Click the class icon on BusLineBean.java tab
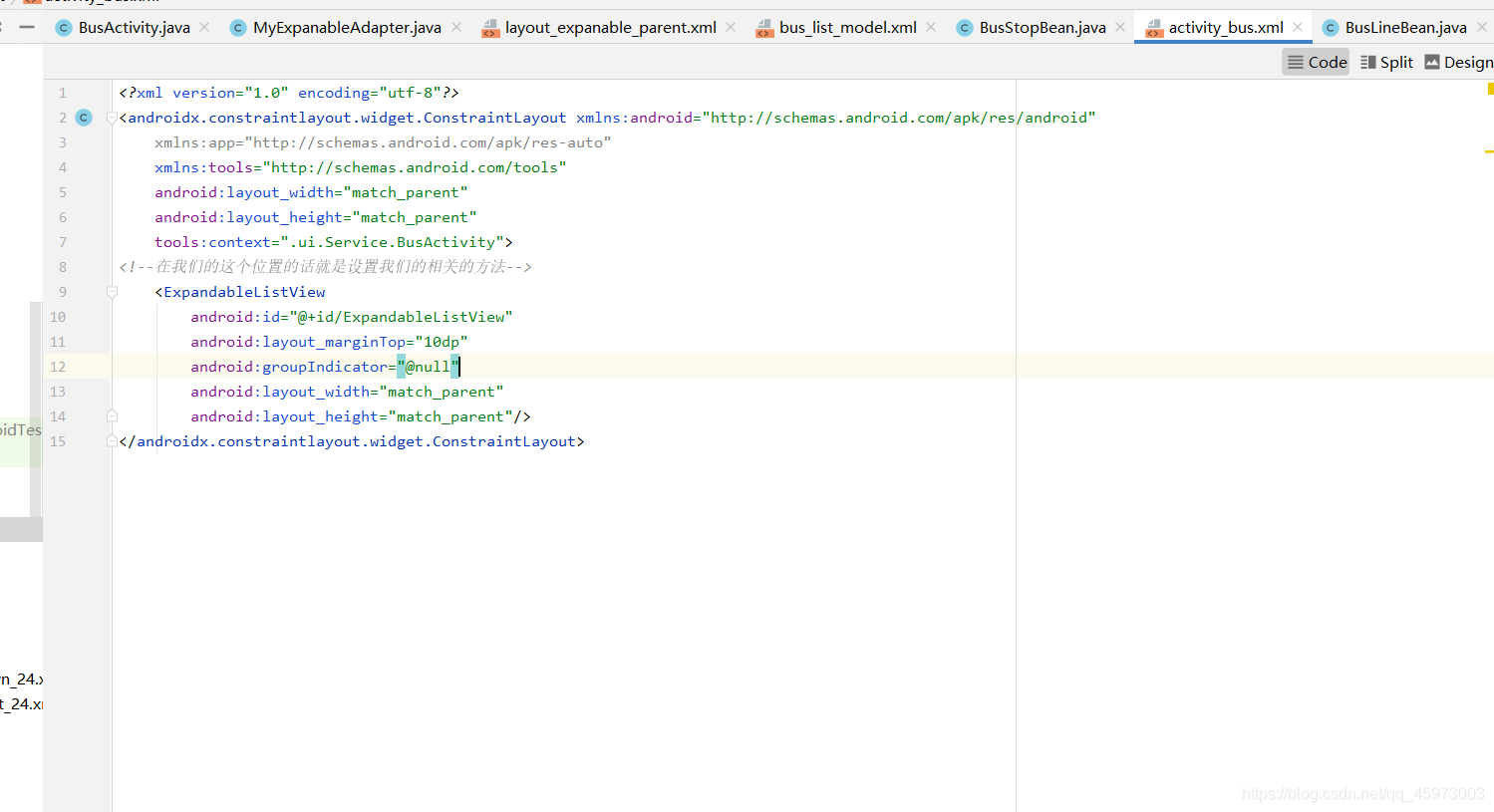The image size is (1494, 812). point(1330,27)
